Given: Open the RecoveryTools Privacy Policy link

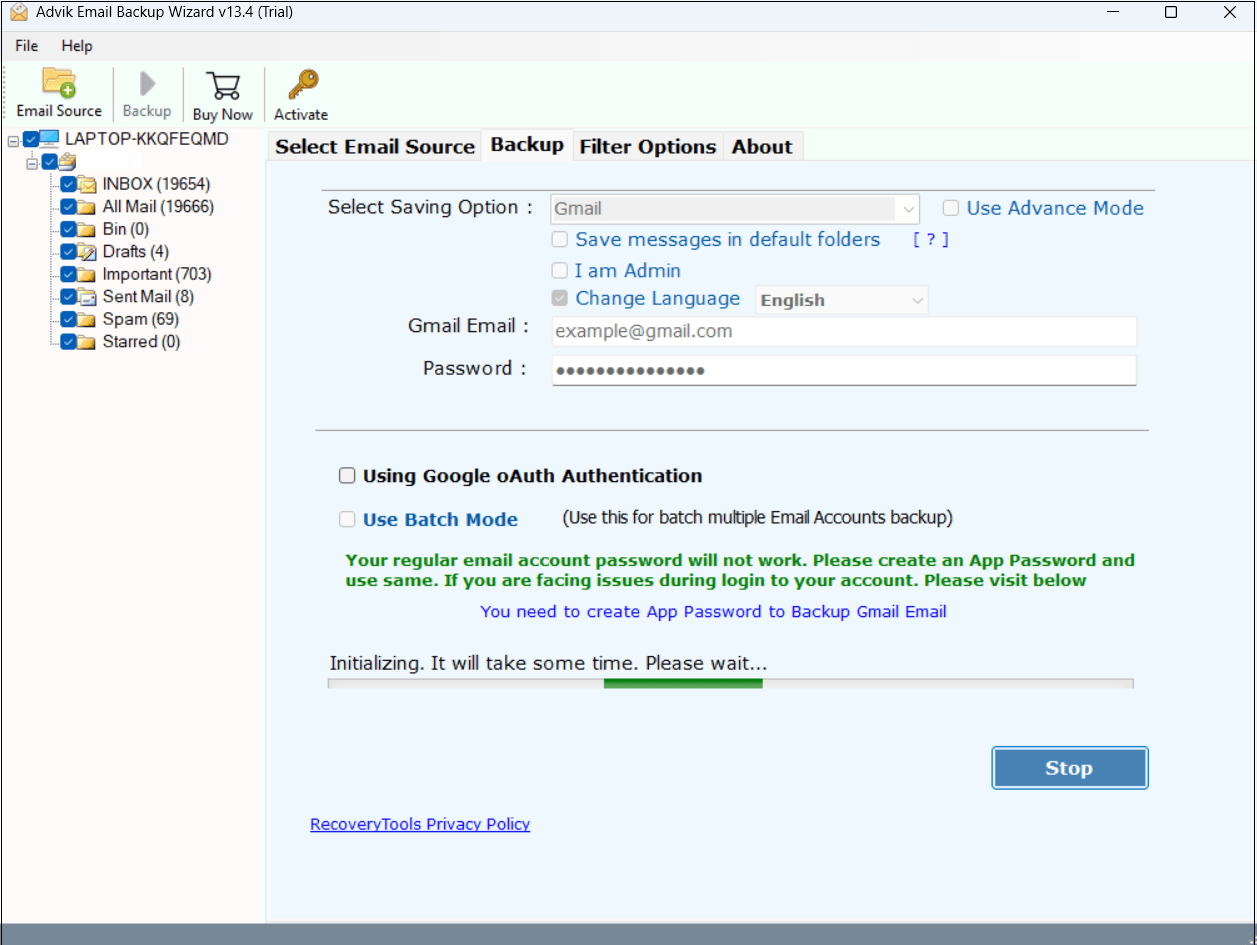Looking at the screenshot, I should tap(420, 824).
